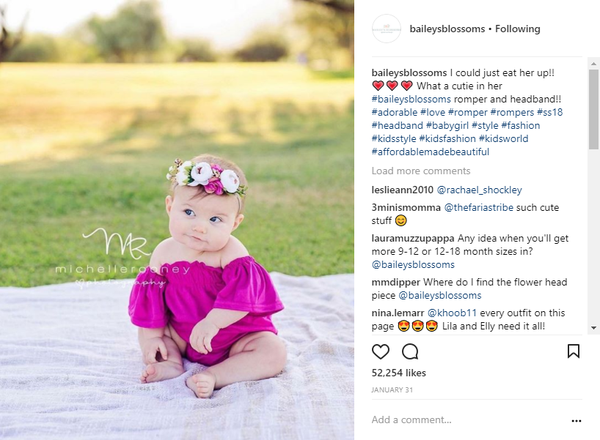Click scrollbar down arrow in comments
This screenshot has width=600, height=440.
593,328
